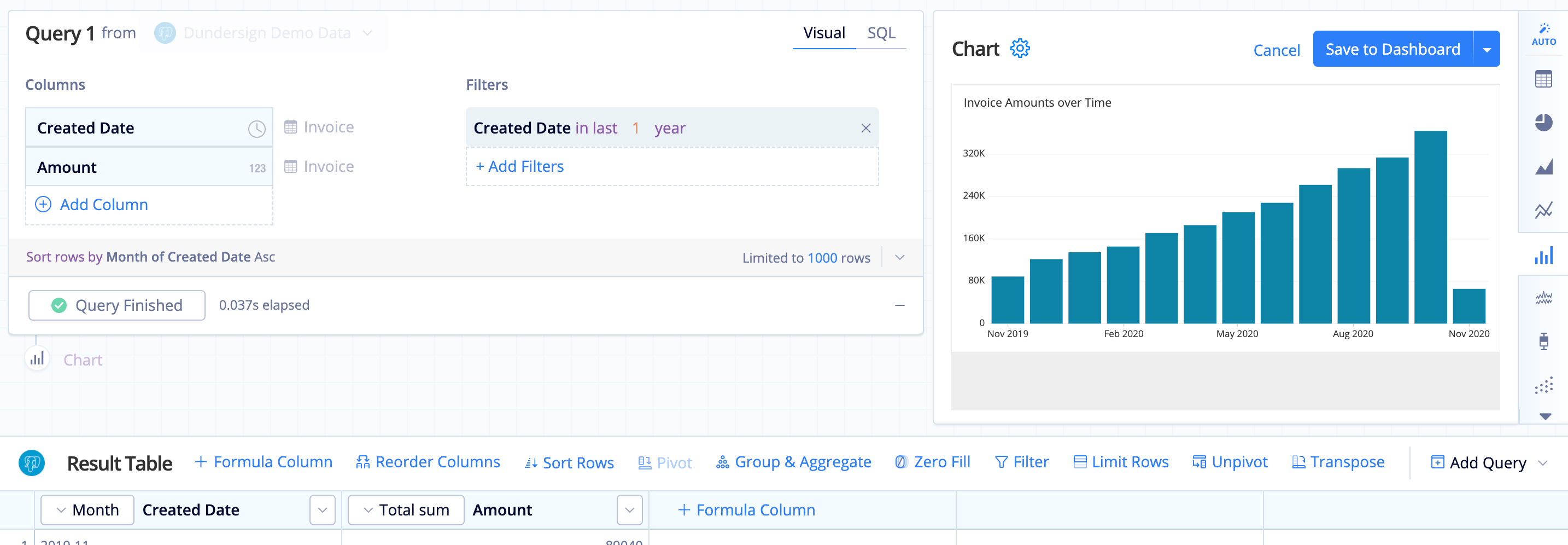Click the in last filter operator

596,128
